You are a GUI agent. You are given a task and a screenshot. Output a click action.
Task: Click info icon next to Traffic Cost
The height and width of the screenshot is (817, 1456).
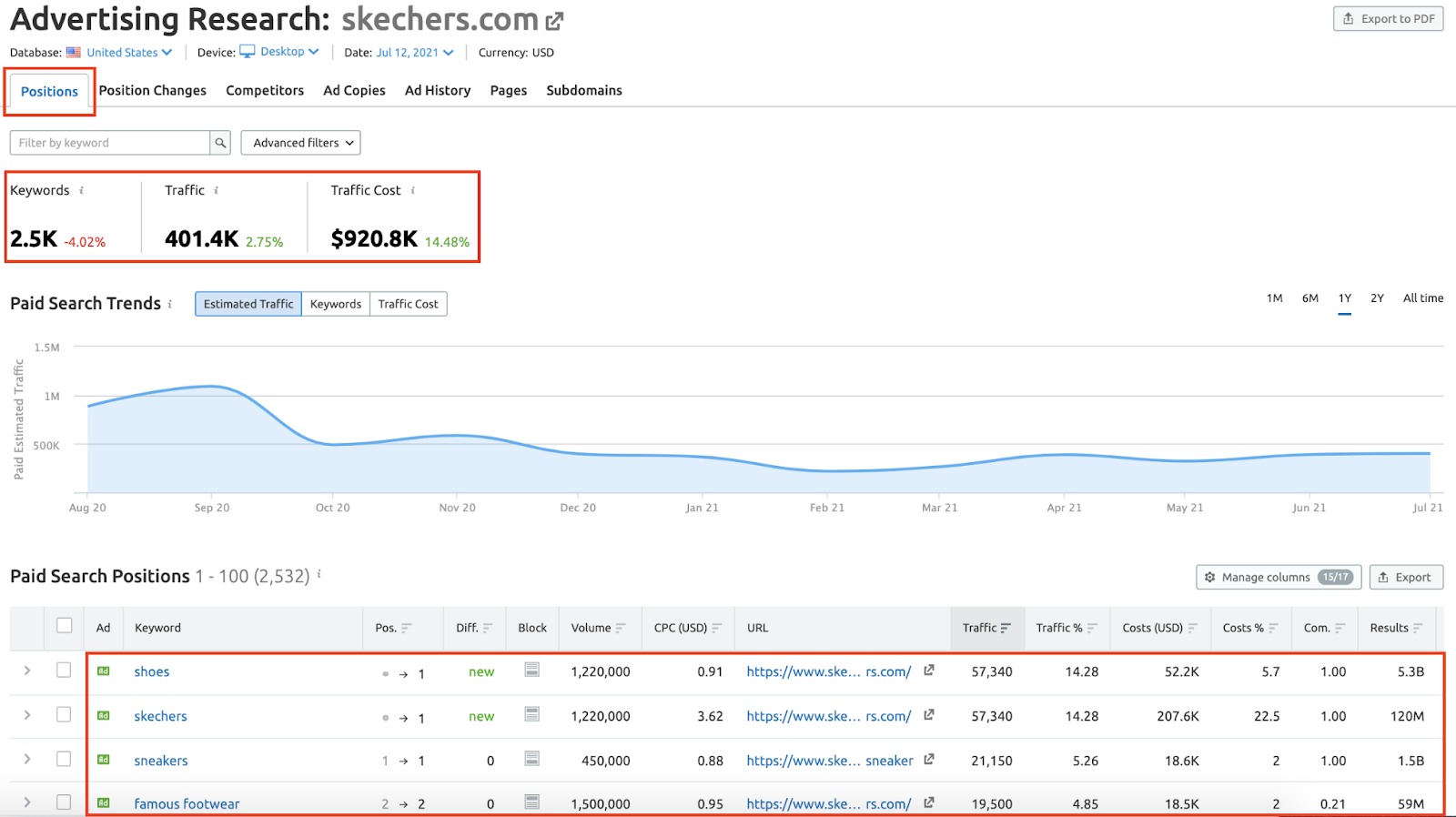[x=413, y=190]
